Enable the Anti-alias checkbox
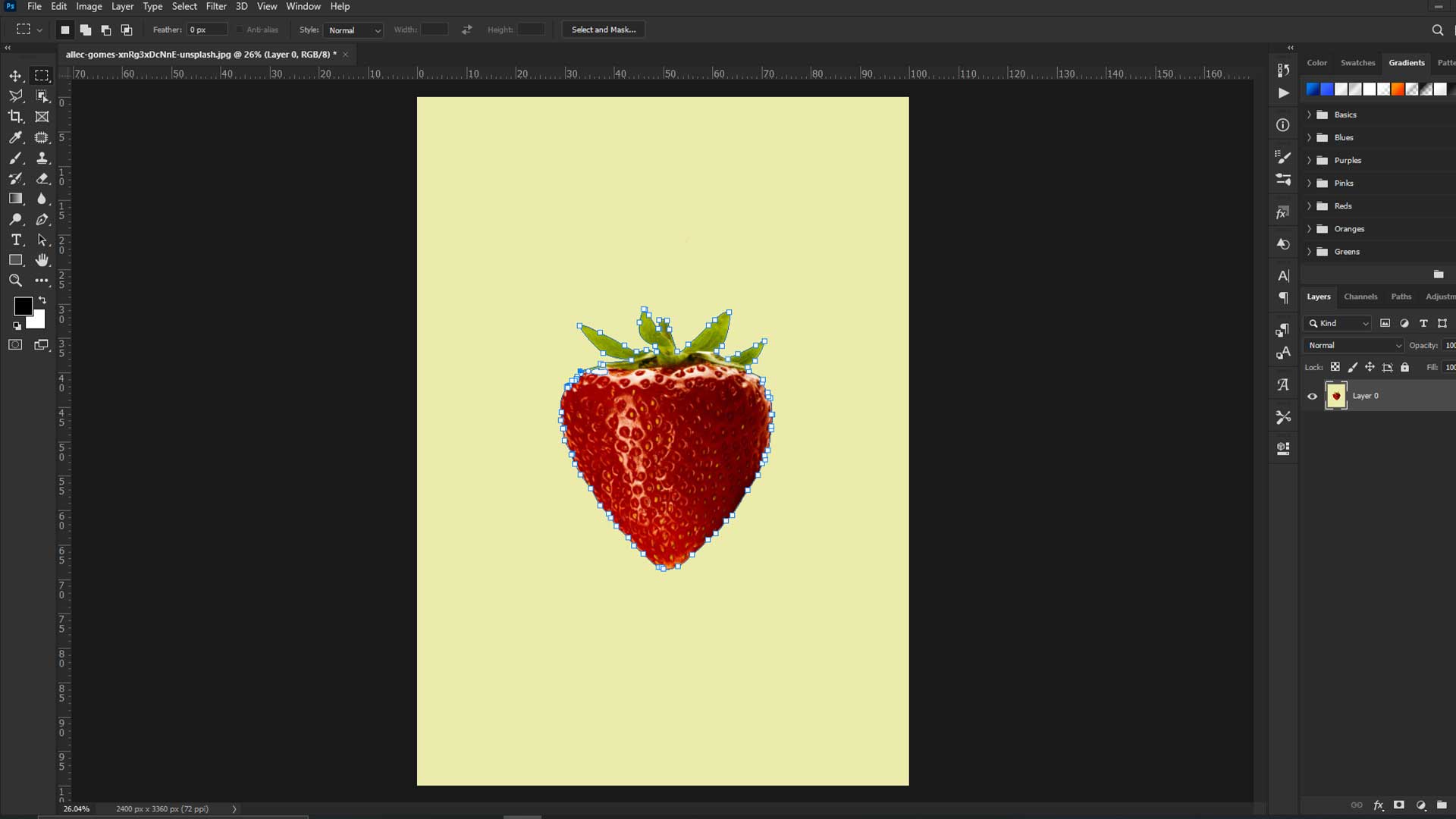This screenshot has width=1456, height=819. pos(239,29)
